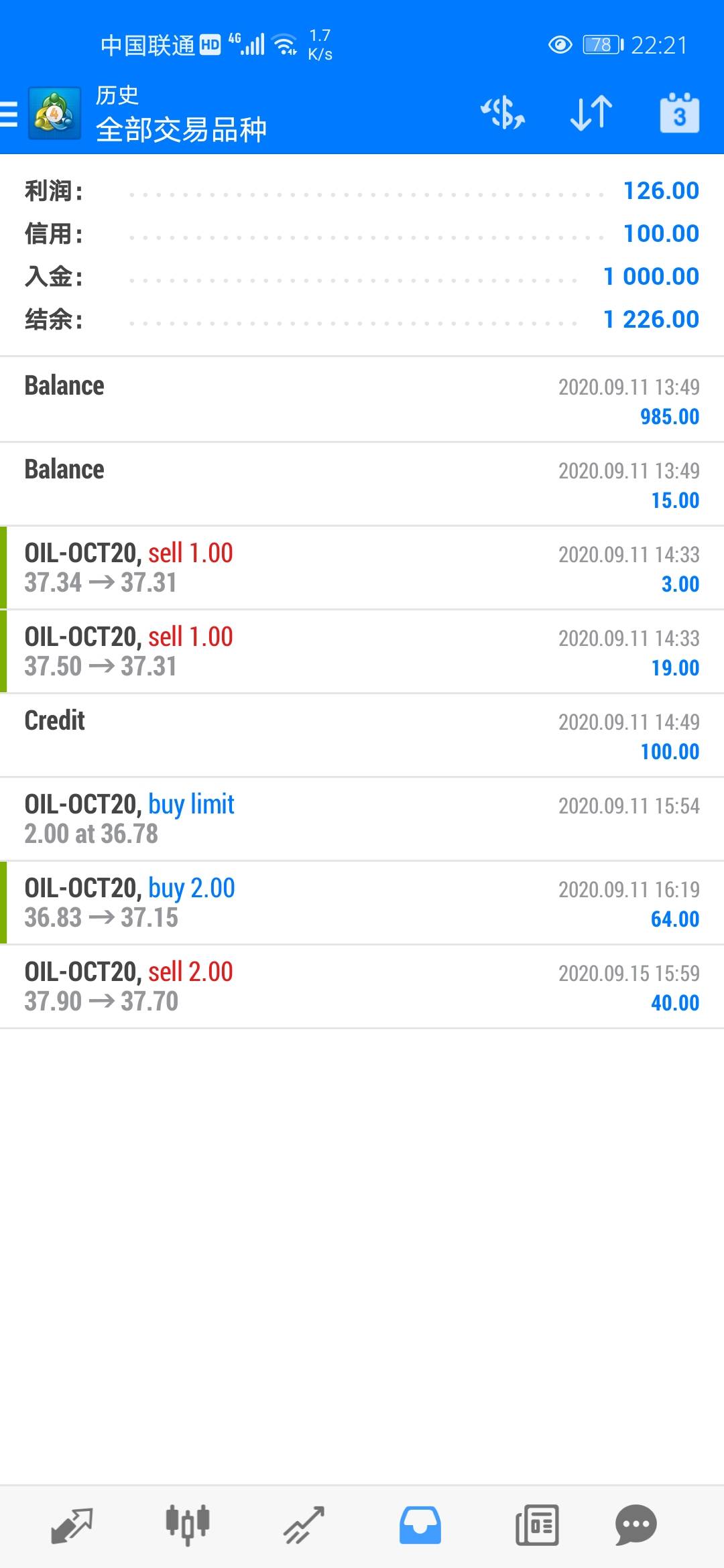Viewport: 724px width, 1568px height.
Task: Switch to the Quotes tab
Action: (x=72, y=1525)
